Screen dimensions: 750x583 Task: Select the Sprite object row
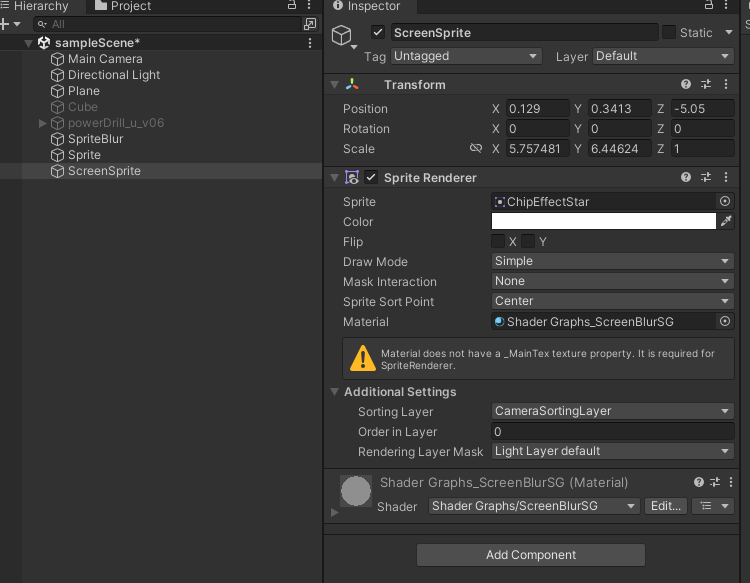161,155
